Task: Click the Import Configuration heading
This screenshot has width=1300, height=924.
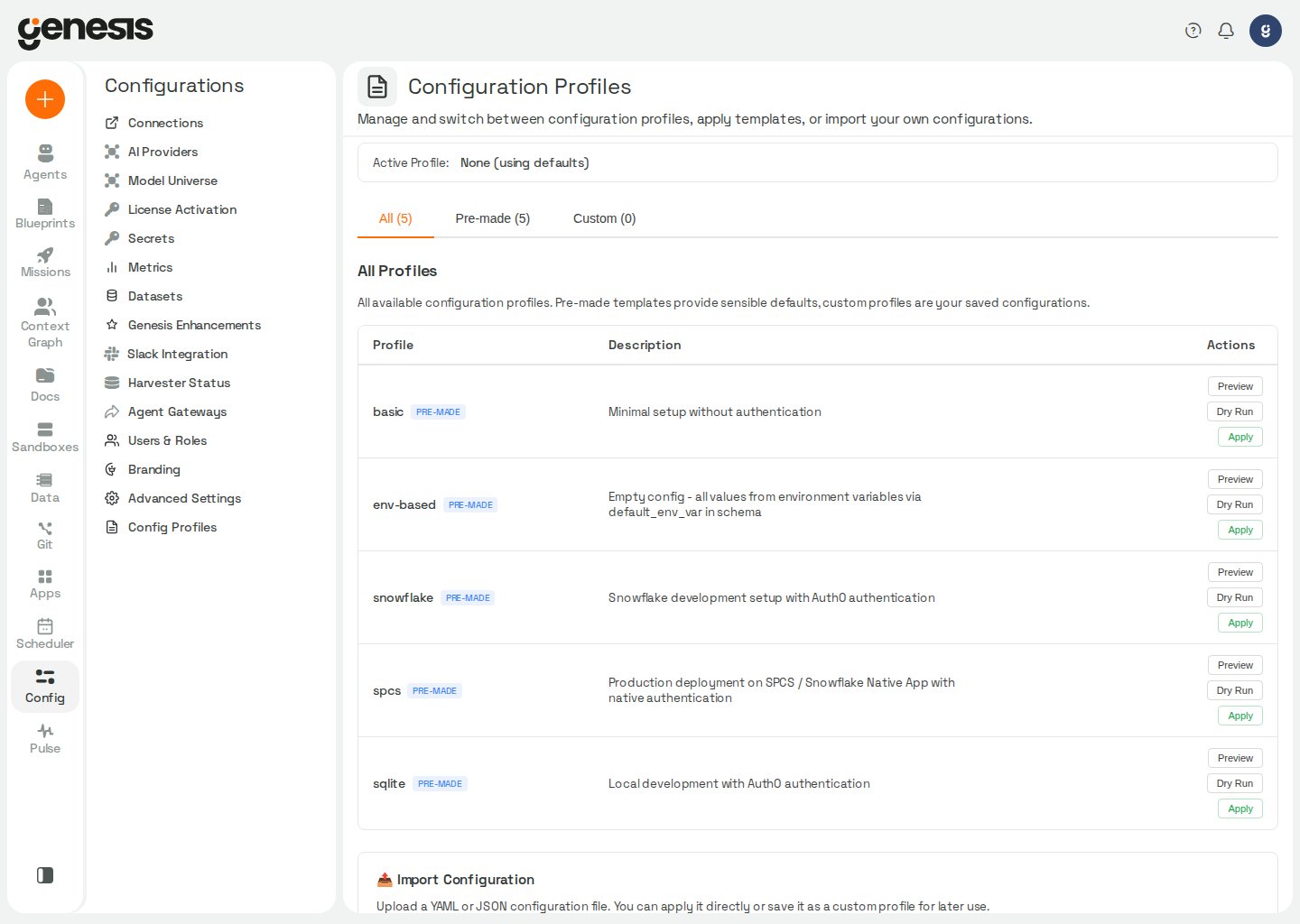Action: (x=465, y=880)
